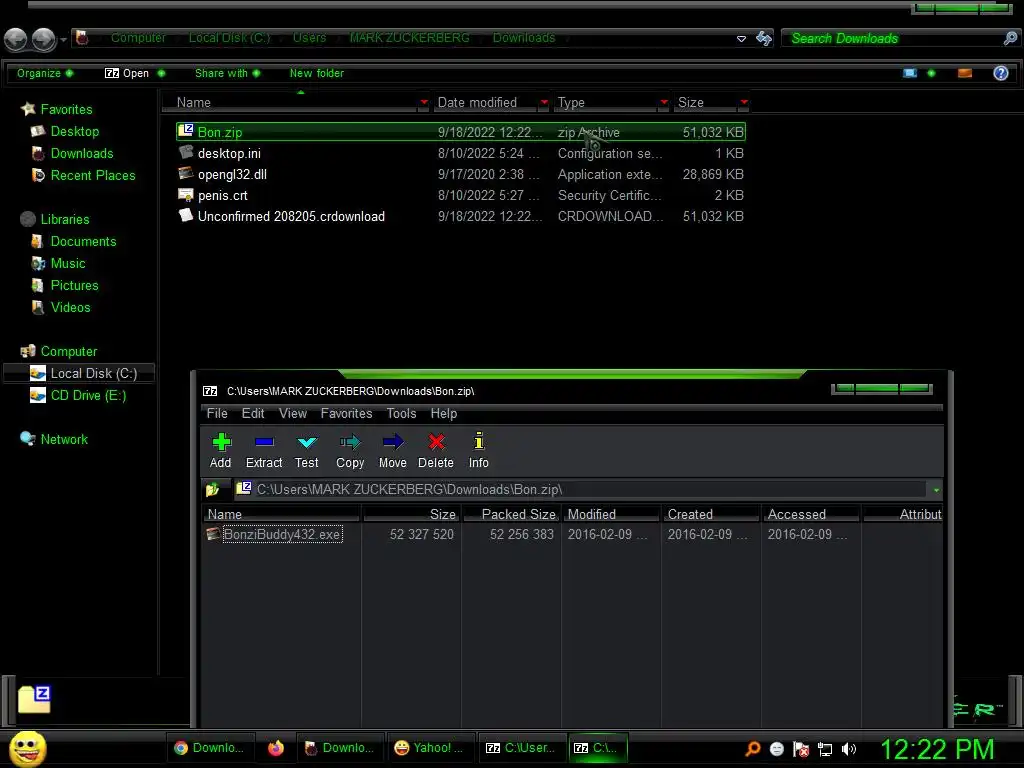The image size is (1024, 768).
Task: Open the Organize dropdown menu
Action: click(44, 73)
